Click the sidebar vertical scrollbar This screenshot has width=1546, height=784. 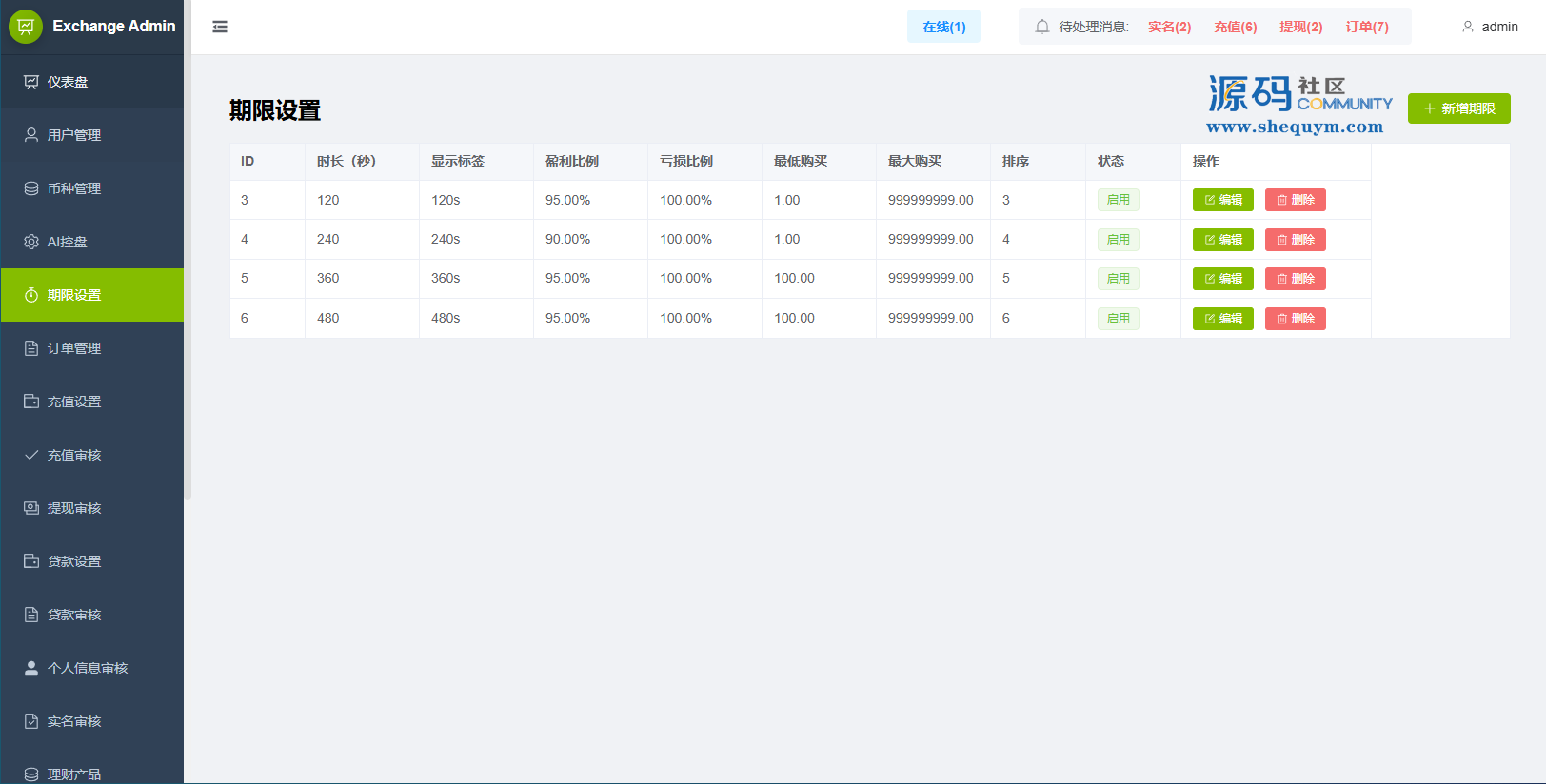[188, 249]
